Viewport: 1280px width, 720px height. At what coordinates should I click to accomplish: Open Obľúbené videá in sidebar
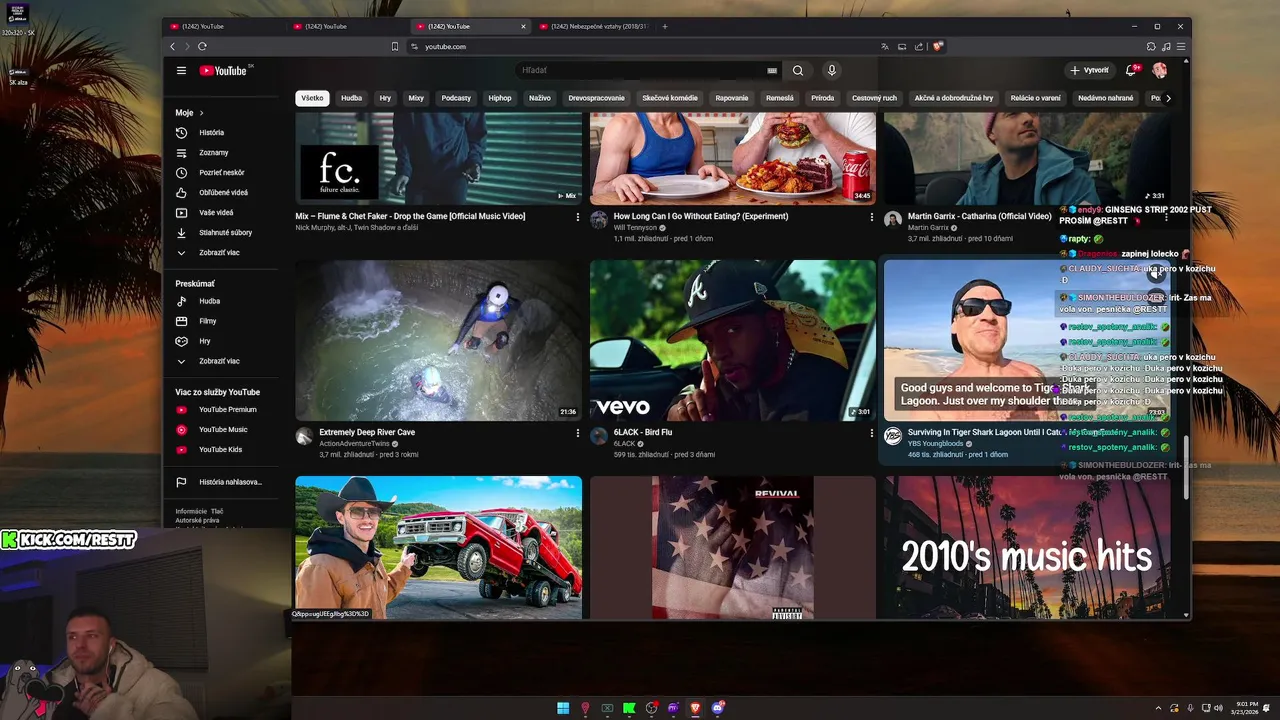218,193
